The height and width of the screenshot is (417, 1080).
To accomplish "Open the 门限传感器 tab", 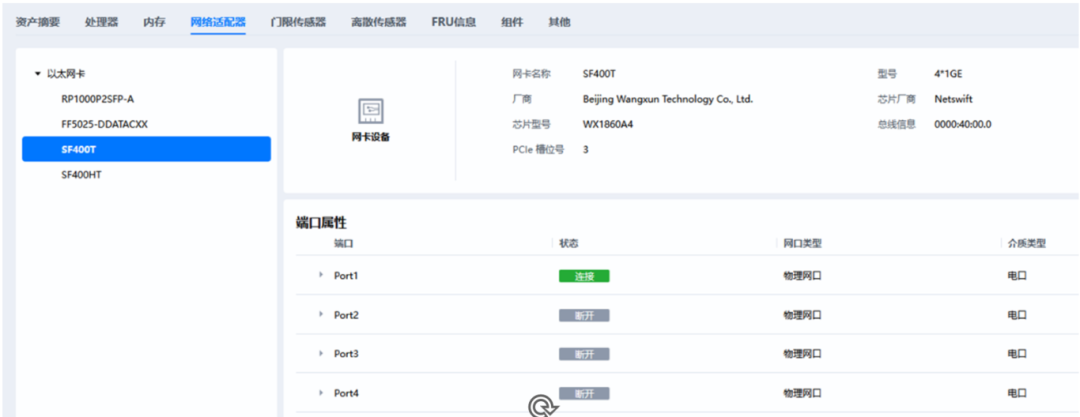I will 298,22.
